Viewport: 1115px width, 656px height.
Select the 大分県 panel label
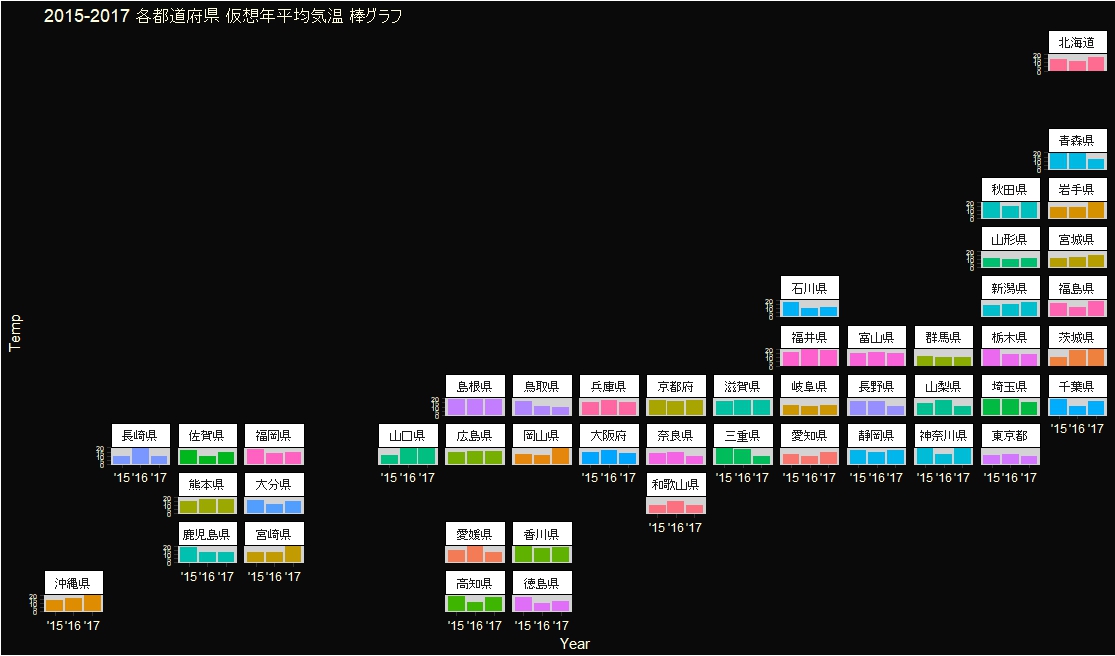pyautogui.click(x=274, y=485)
